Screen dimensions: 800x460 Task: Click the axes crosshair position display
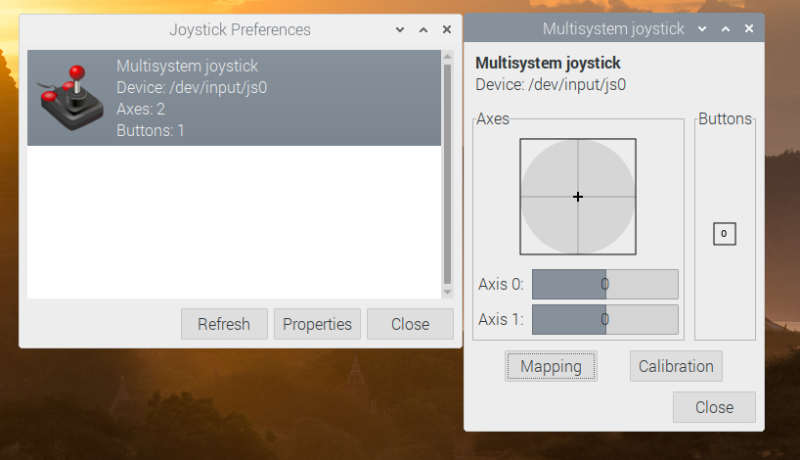(x=578, y=197)
